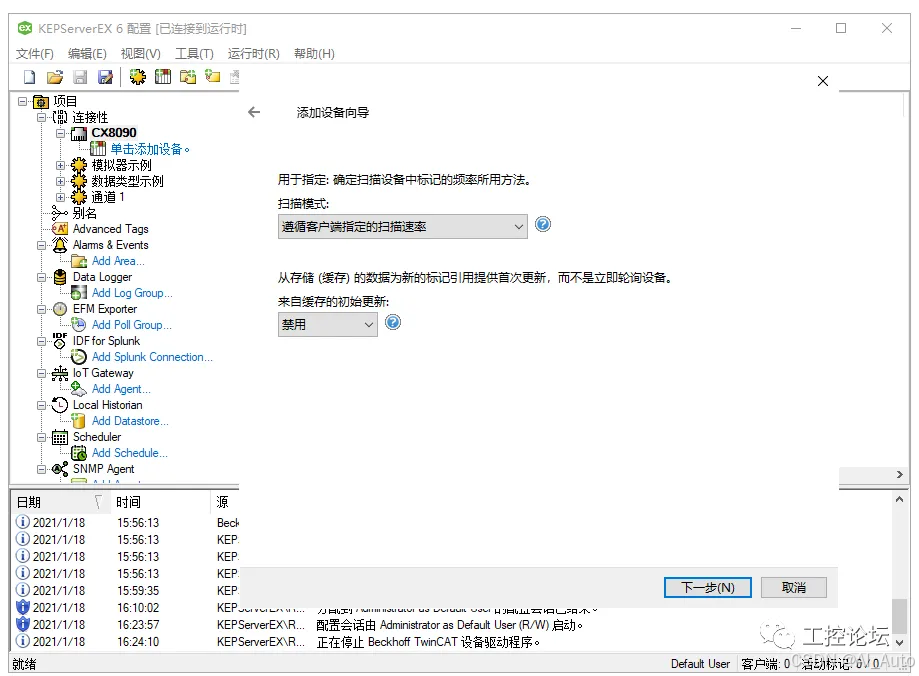Click the 源 column header
This screenshot has width=919, height=676.
coord(225,502)
